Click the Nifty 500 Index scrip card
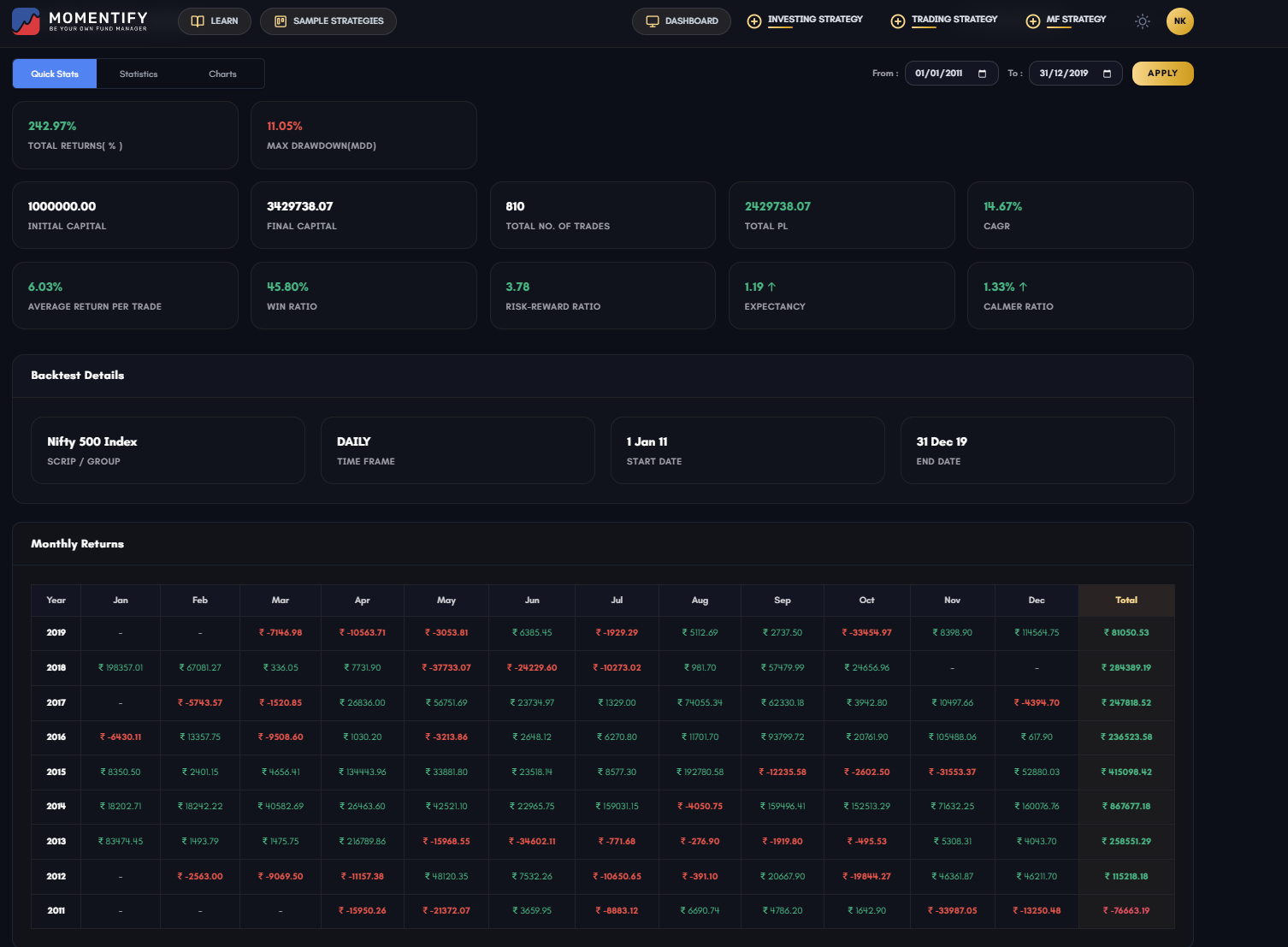1288x947 pixels. tap(168, 450)
